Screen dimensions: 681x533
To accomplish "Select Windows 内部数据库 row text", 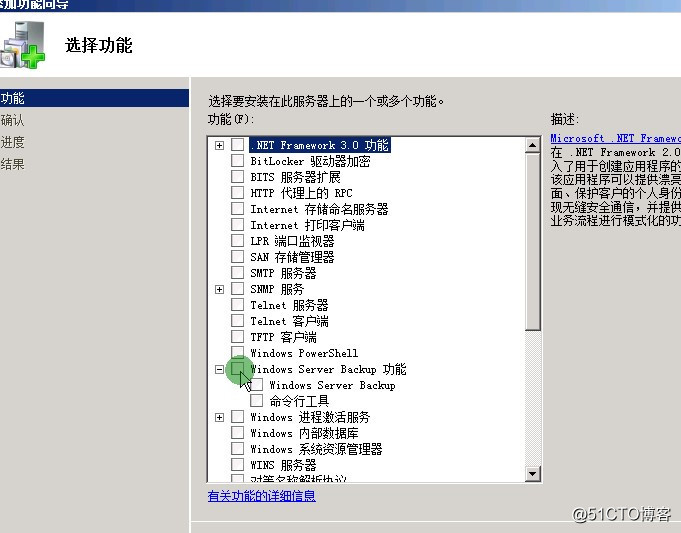I will pyautogui.click(x=304, y=433).
